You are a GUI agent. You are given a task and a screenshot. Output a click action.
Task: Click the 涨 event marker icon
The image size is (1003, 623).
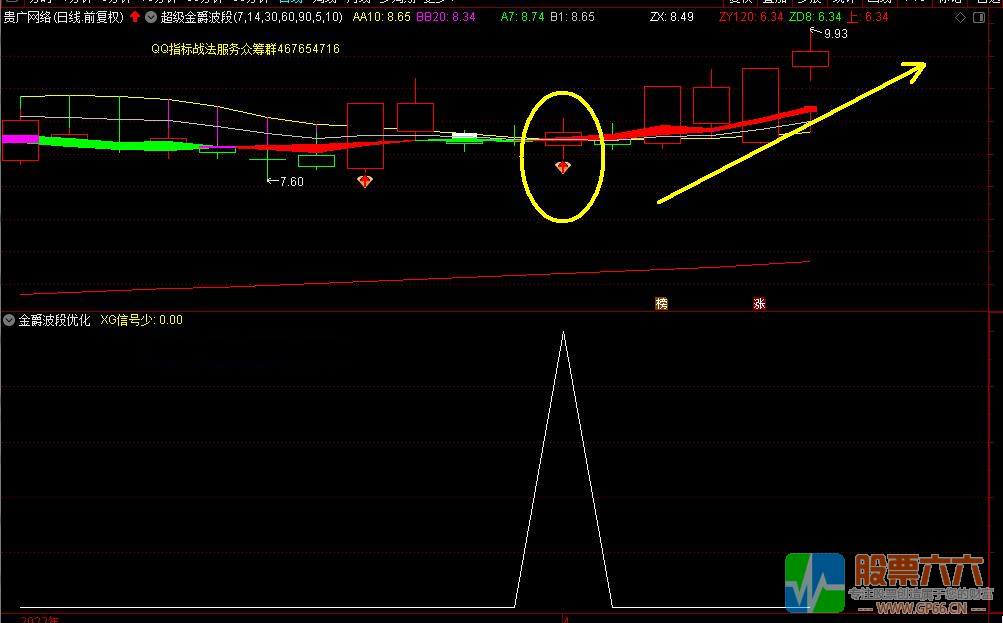[x=759, y=303]
